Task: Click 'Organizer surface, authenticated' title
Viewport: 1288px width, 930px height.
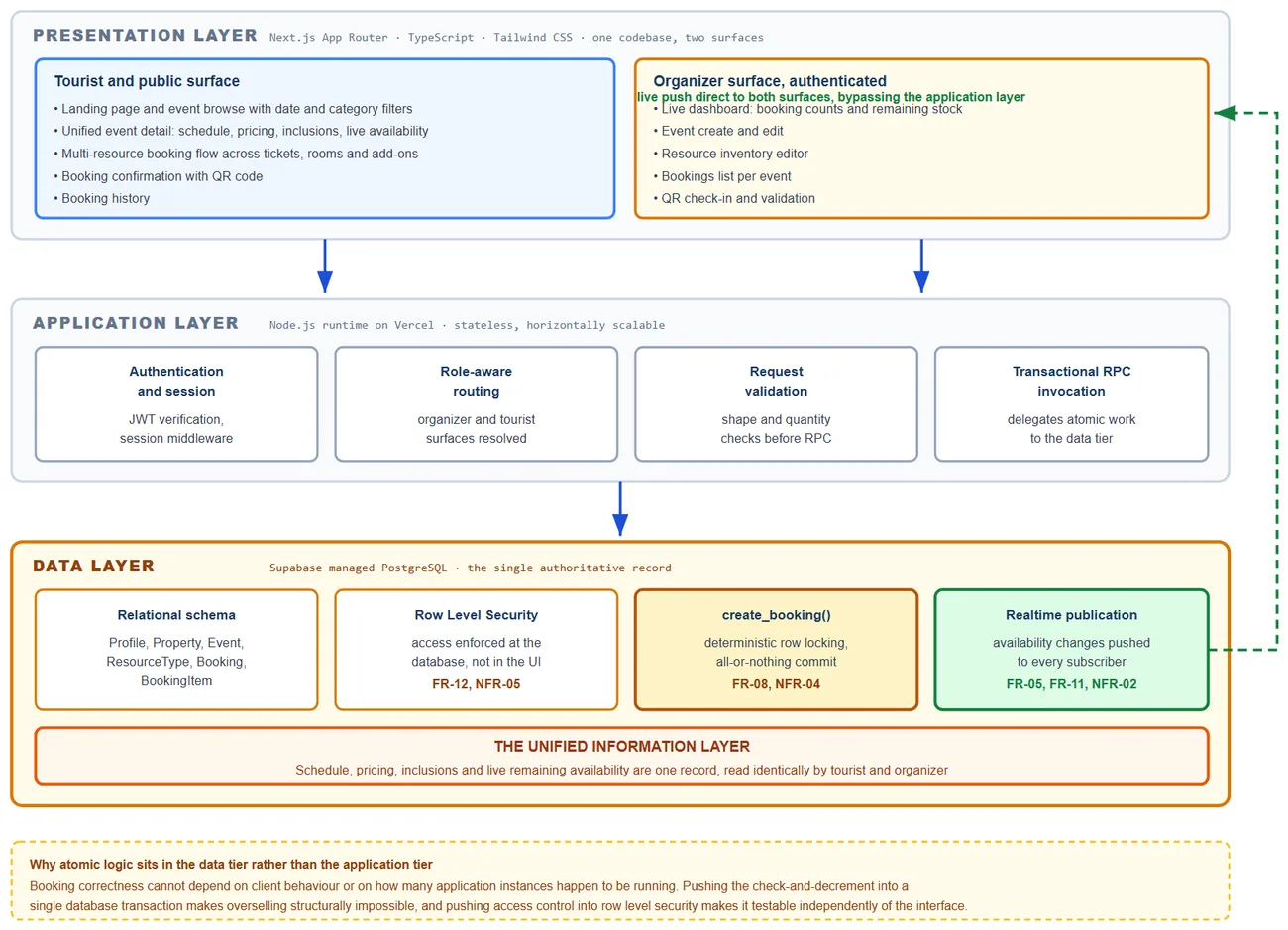Action: 770,81
